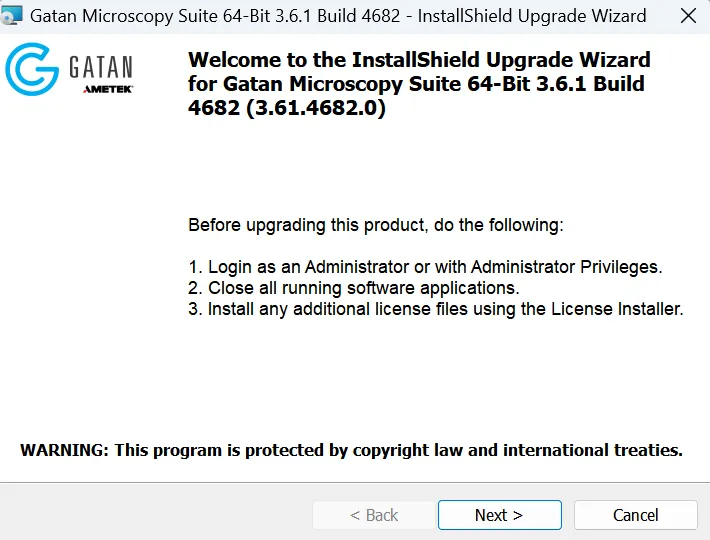The height and width of the screenshot is (540, 710).
Task: Select the Login as an Administrator instruction
Action: (x=425, y=267)
